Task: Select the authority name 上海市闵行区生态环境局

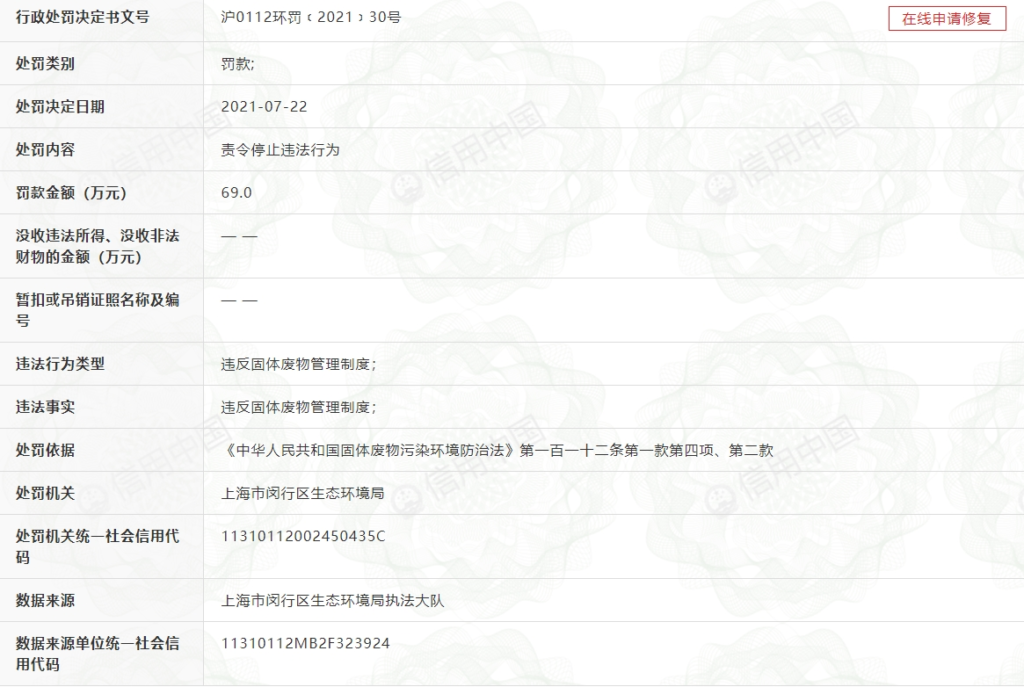Action: coord(303,494)
